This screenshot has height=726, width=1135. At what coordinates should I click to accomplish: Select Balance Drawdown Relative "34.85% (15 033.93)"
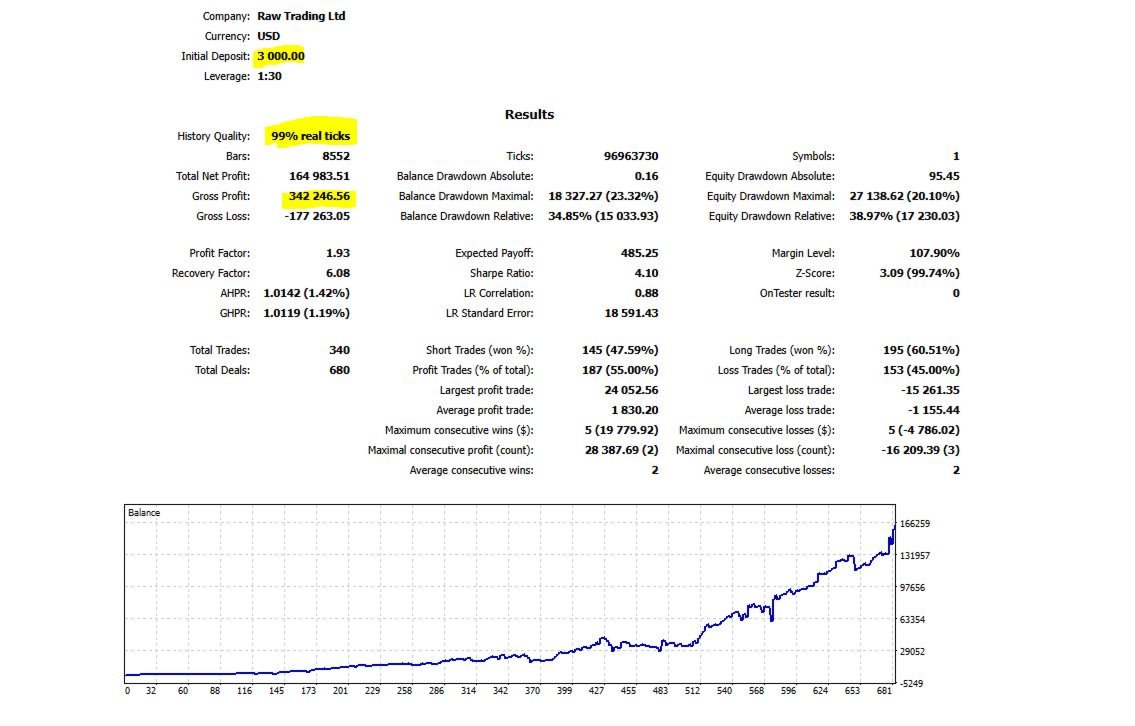pos(603,216)
